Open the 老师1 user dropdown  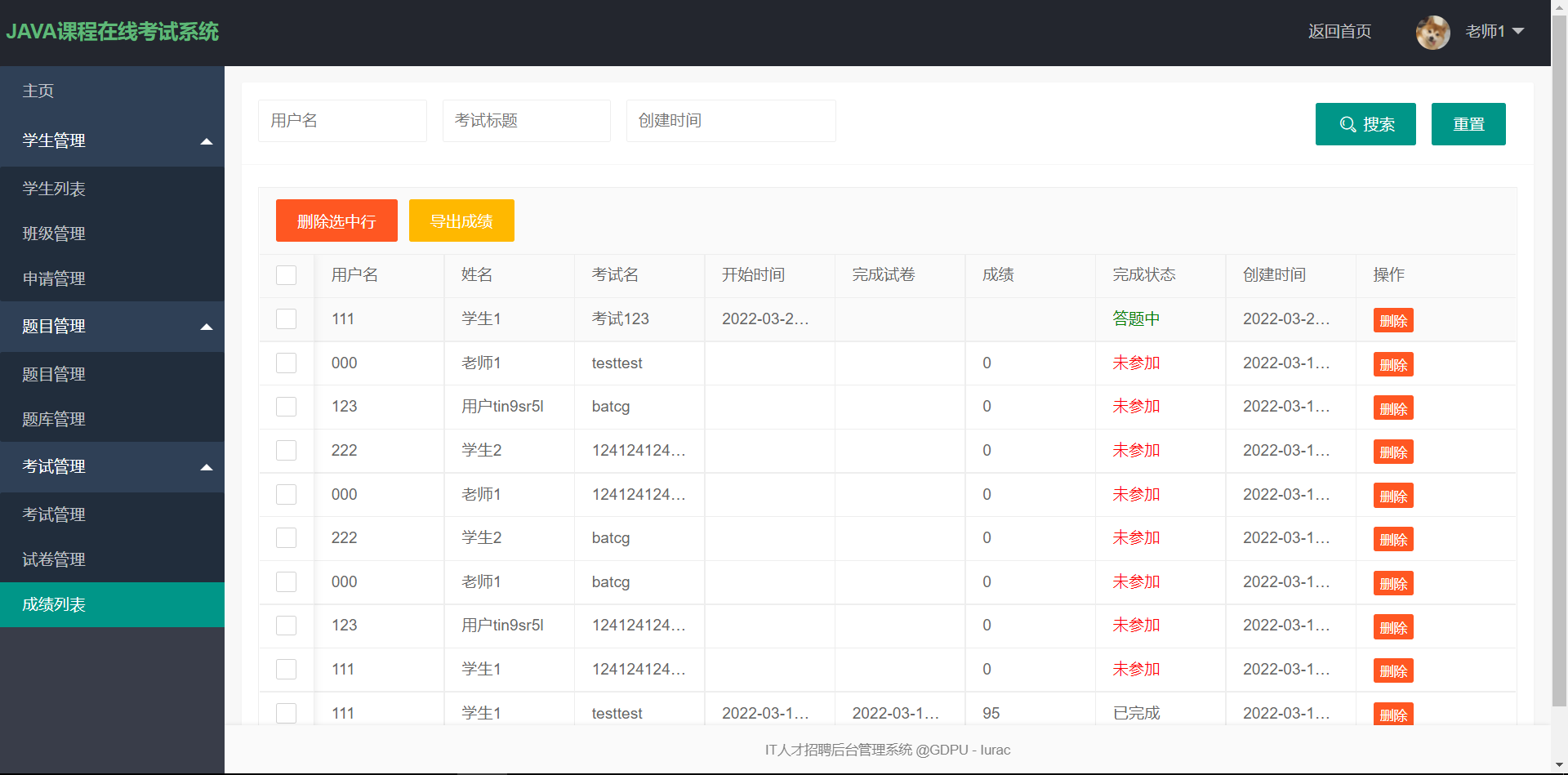coord(1494,32)
